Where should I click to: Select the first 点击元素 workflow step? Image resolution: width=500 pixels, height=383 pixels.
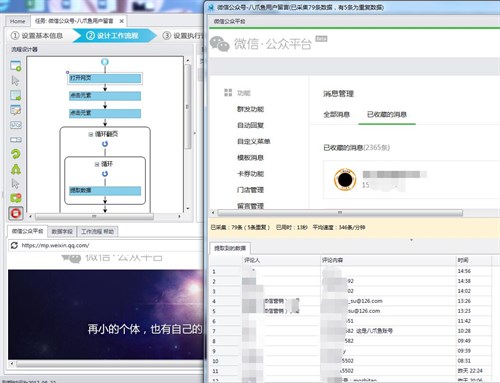(105, 96)
